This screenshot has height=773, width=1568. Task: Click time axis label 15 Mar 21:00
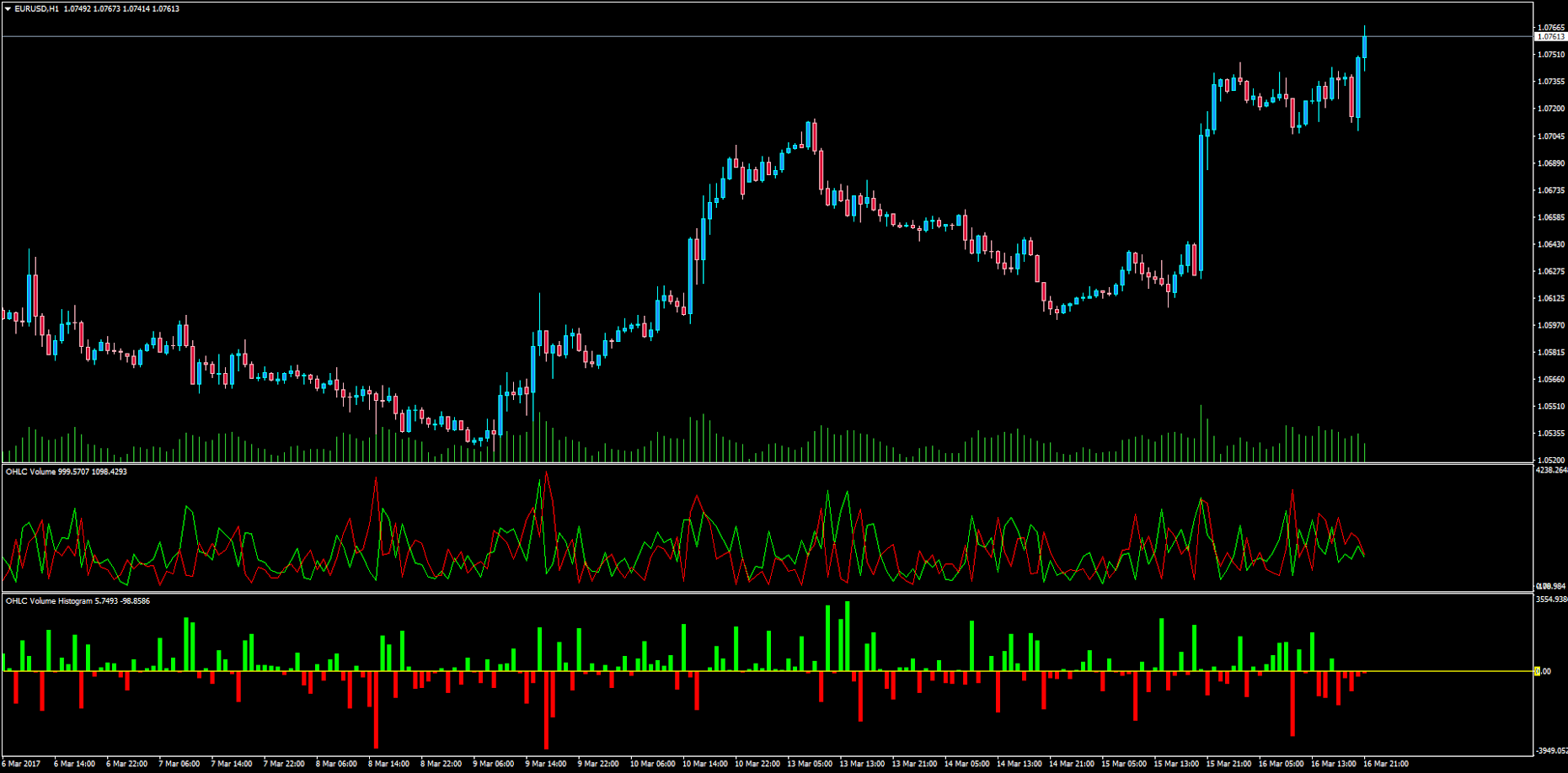coord(1229,764)
